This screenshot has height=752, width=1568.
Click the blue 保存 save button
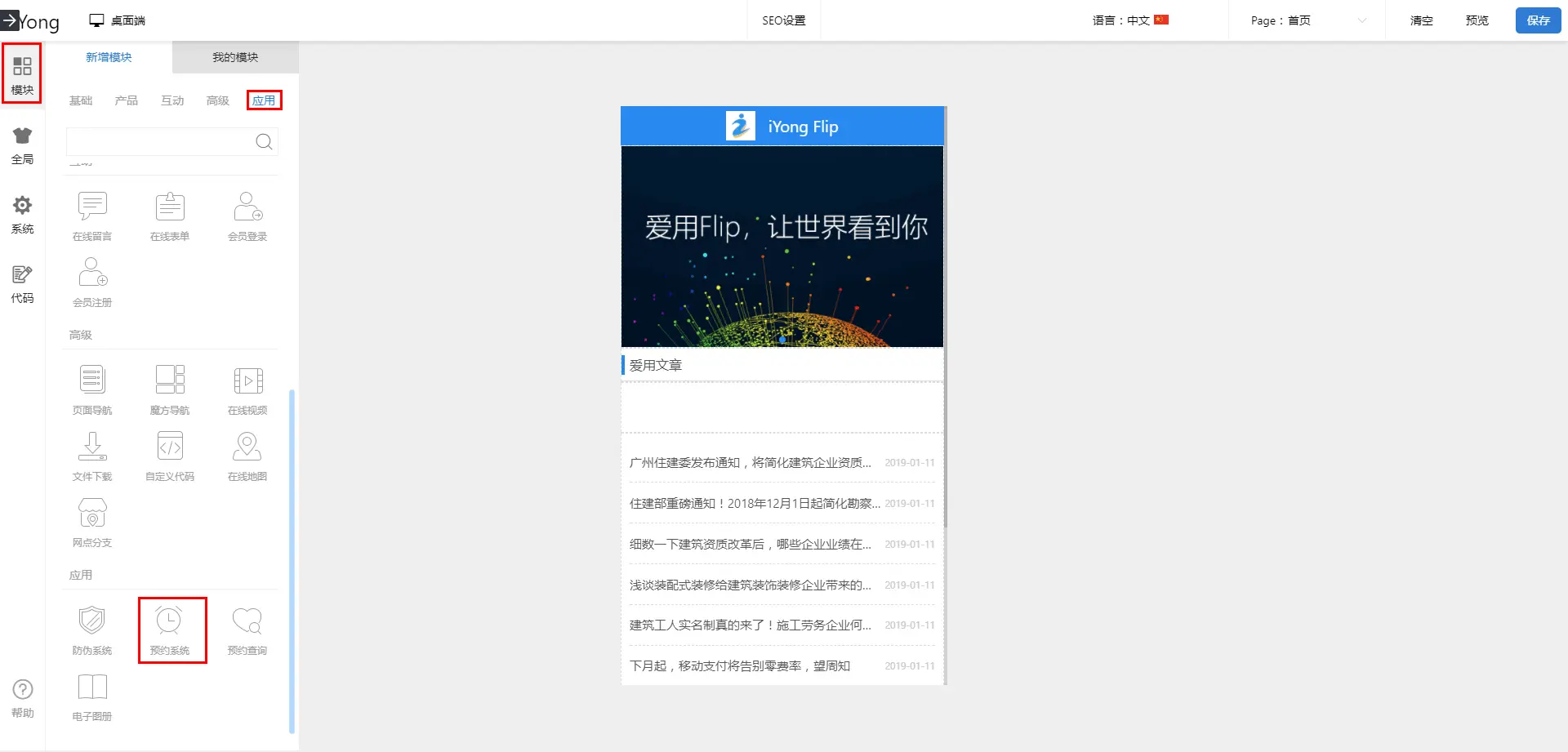(1538, 20)
